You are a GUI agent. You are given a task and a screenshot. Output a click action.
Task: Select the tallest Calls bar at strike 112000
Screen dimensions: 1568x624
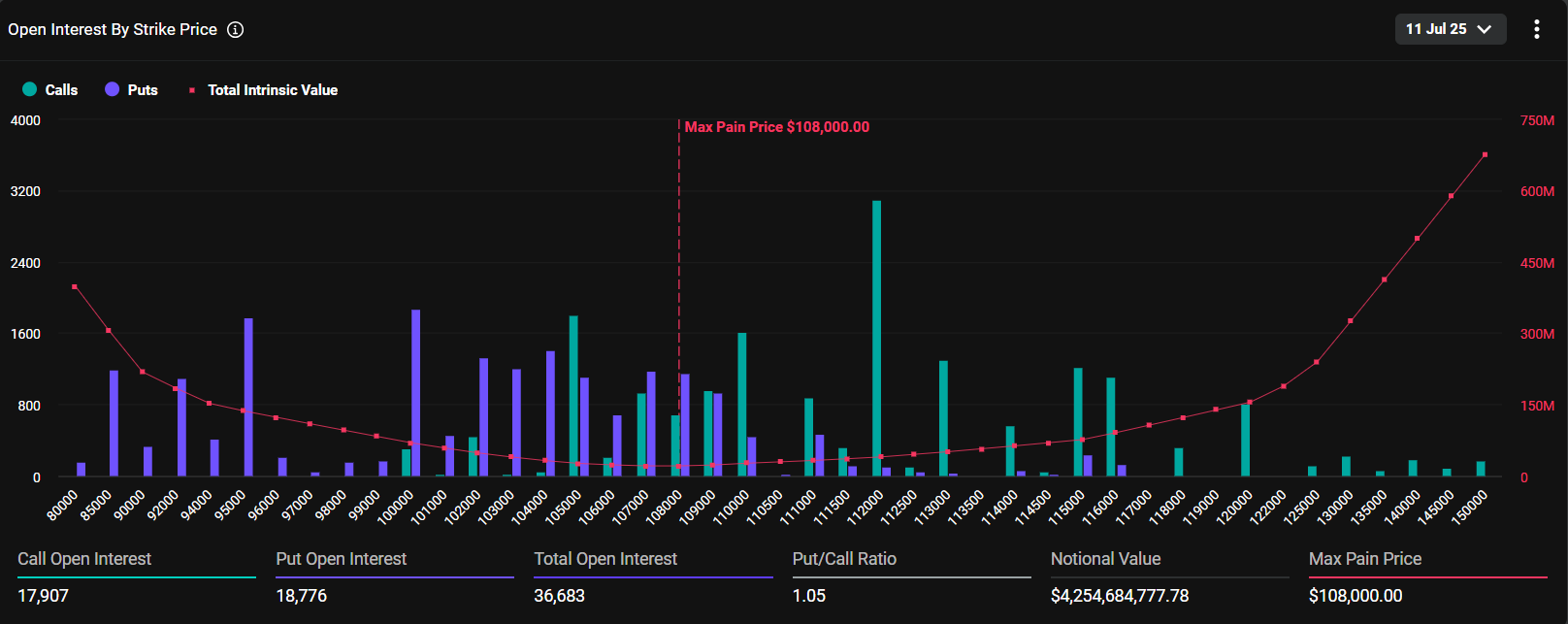click(x=876, y=338)
